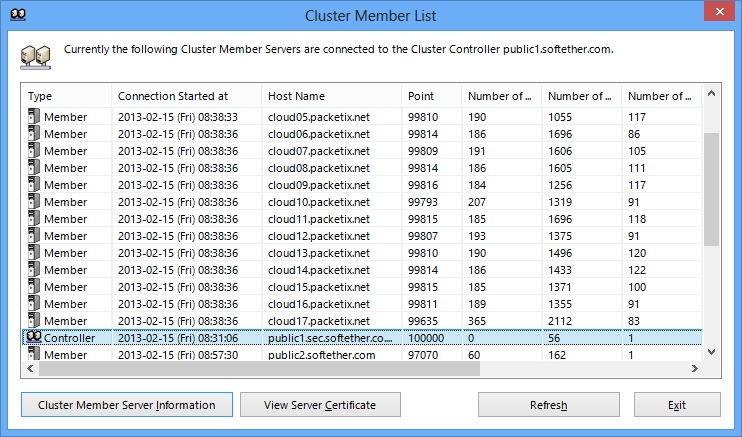Select host name cloud05.packetix.net
The image size is (742, 437).
point(319,117)
